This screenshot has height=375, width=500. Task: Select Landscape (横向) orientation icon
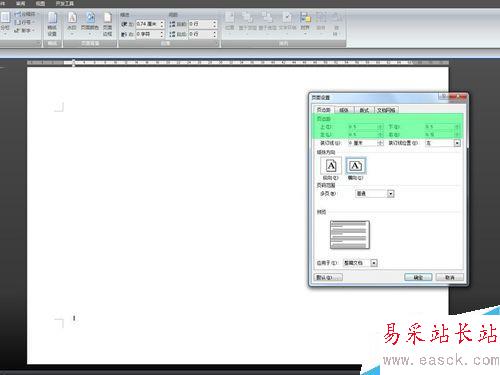(356, 166)
